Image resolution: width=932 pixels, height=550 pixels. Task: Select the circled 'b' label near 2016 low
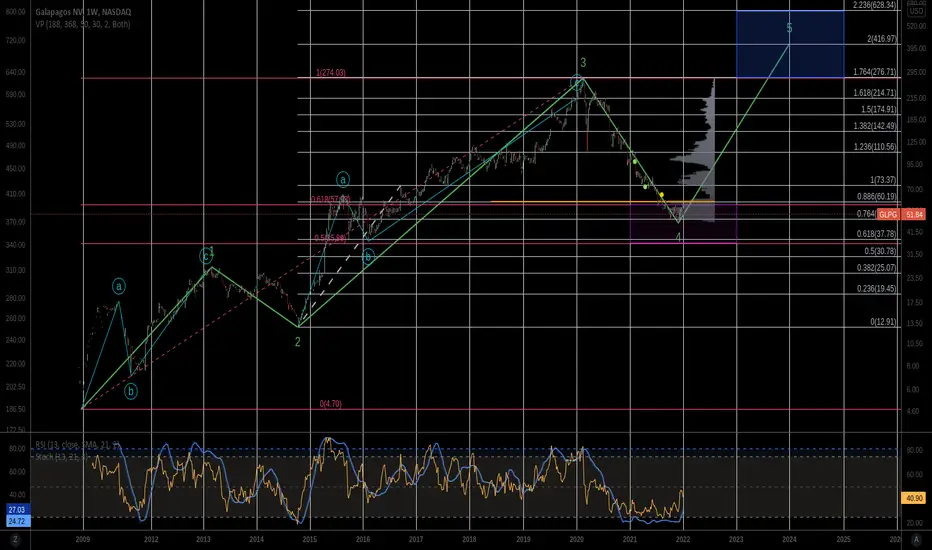368,257
